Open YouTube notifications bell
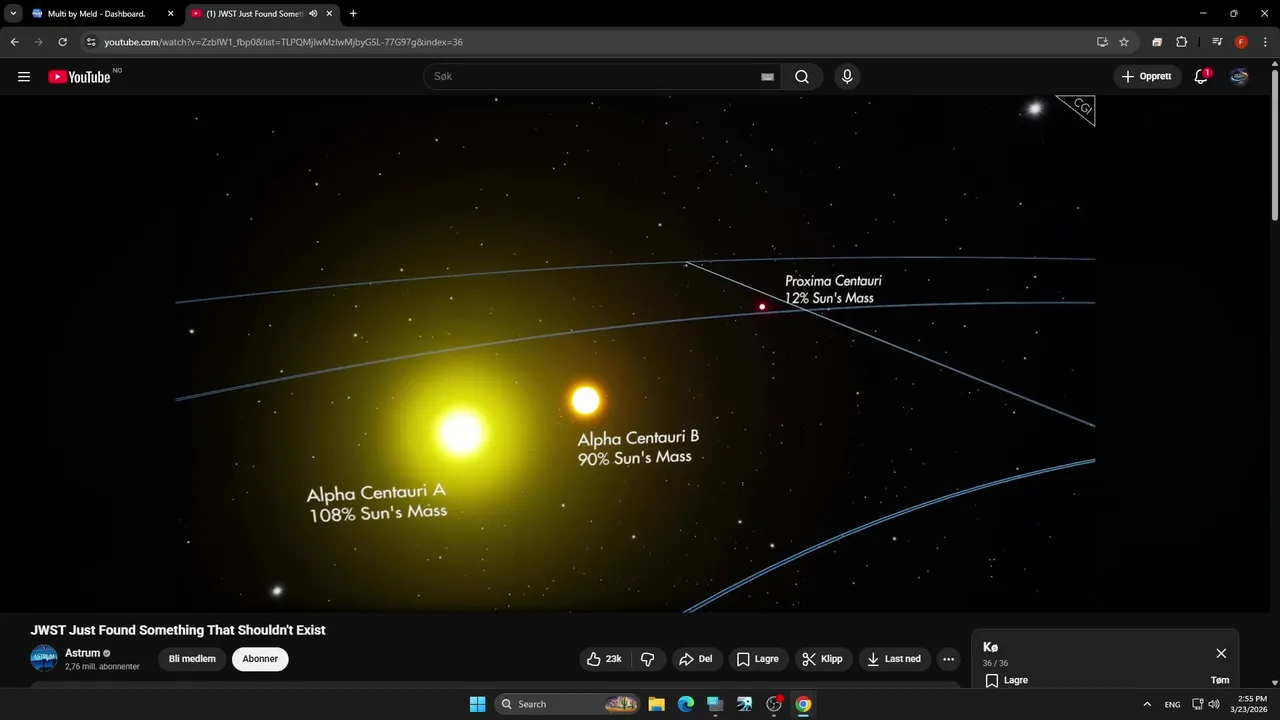This screenshot has width=1280, height=720. [x=1202, y=77]
